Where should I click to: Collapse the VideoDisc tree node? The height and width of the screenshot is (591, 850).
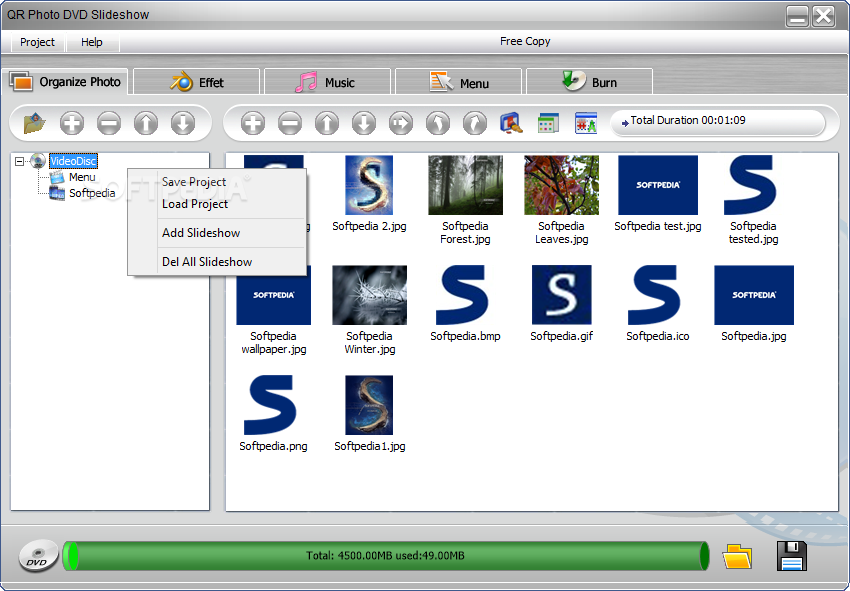[20, 161]
